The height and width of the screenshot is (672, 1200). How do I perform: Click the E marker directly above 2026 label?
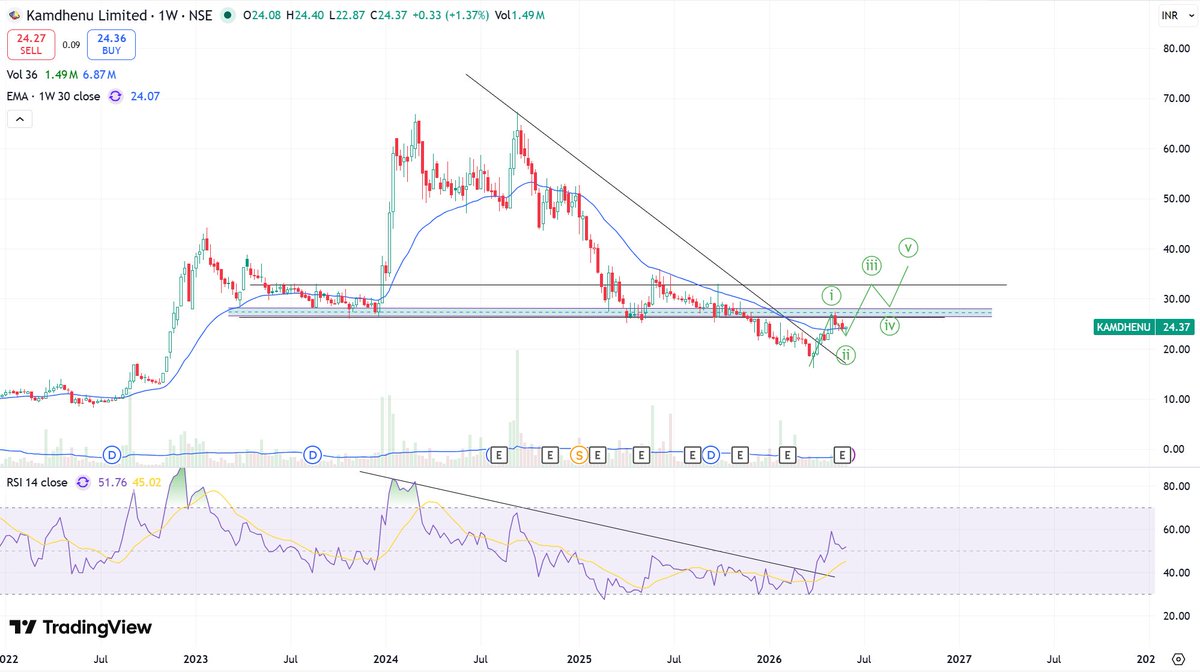(787, 455)
